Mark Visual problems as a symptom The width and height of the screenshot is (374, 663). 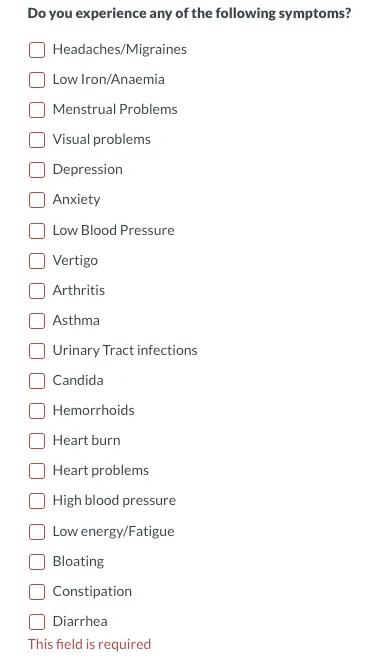click(37, 140)
